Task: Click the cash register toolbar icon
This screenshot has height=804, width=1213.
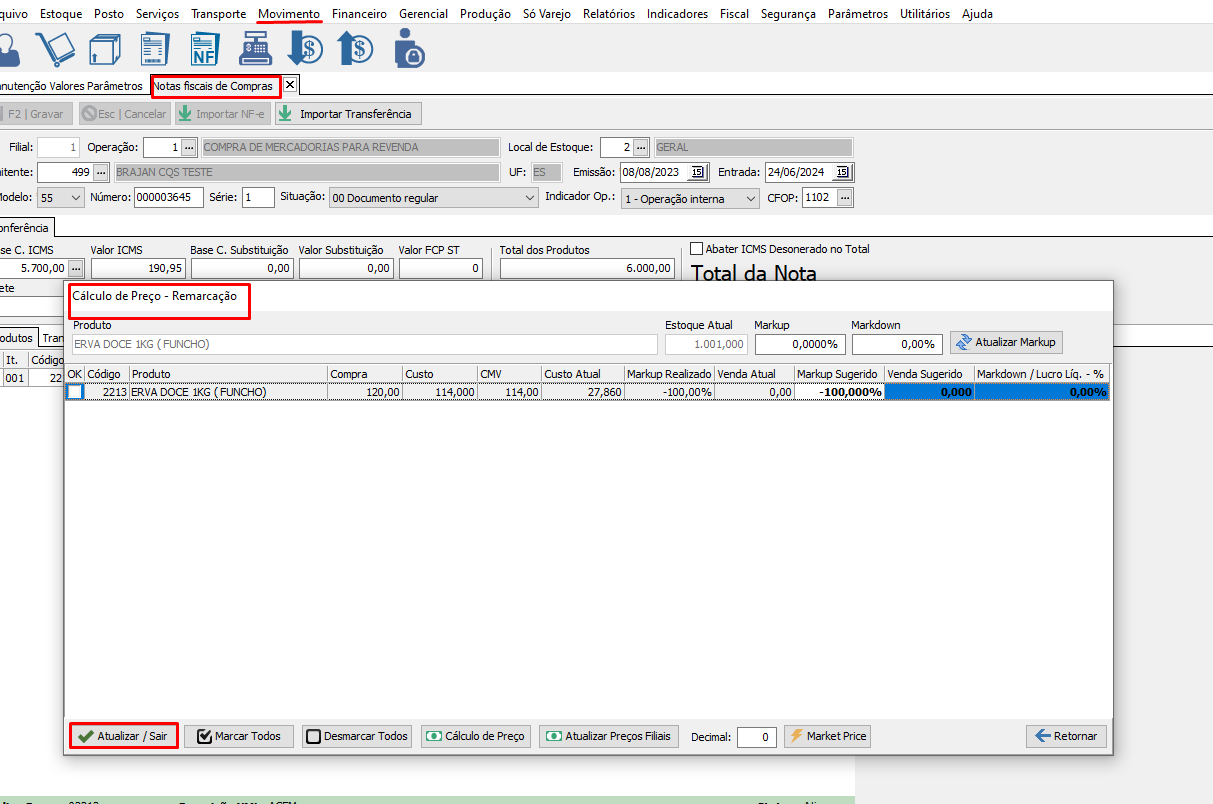Action: click(x=254, y=48)
